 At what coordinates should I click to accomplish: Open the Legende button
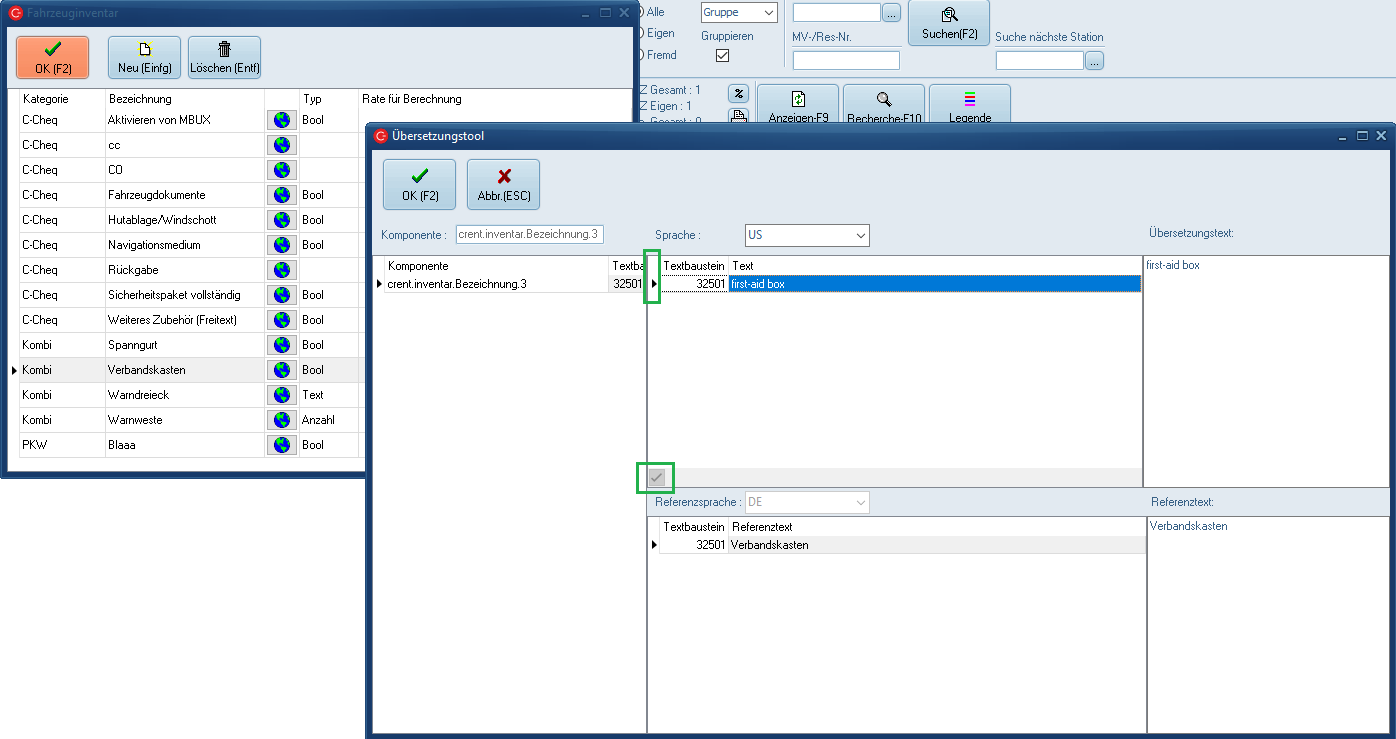click(970, 104)
